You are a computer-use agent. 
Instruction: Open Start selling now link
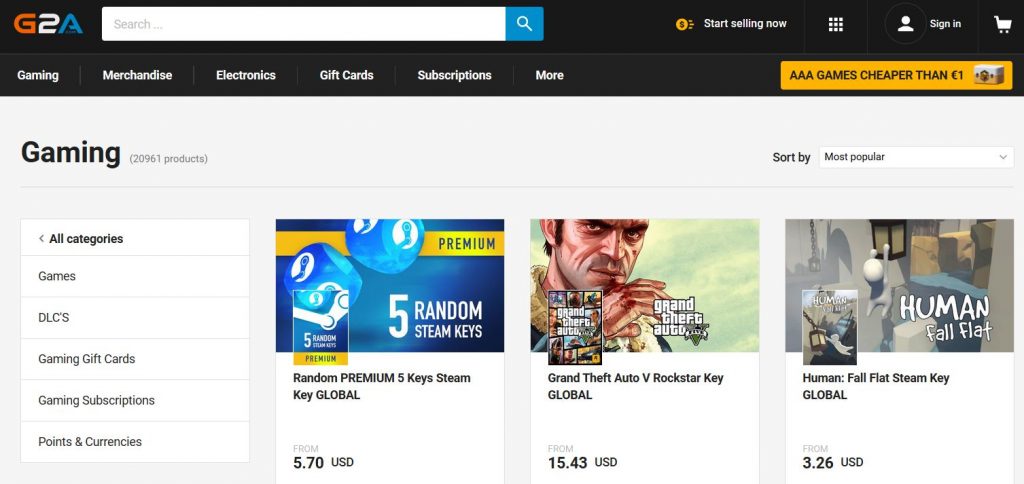745,24
